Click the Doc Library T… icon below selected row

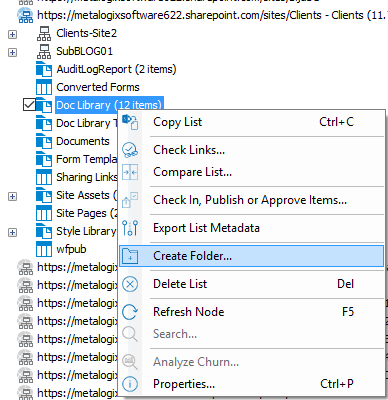pos(44,123)
